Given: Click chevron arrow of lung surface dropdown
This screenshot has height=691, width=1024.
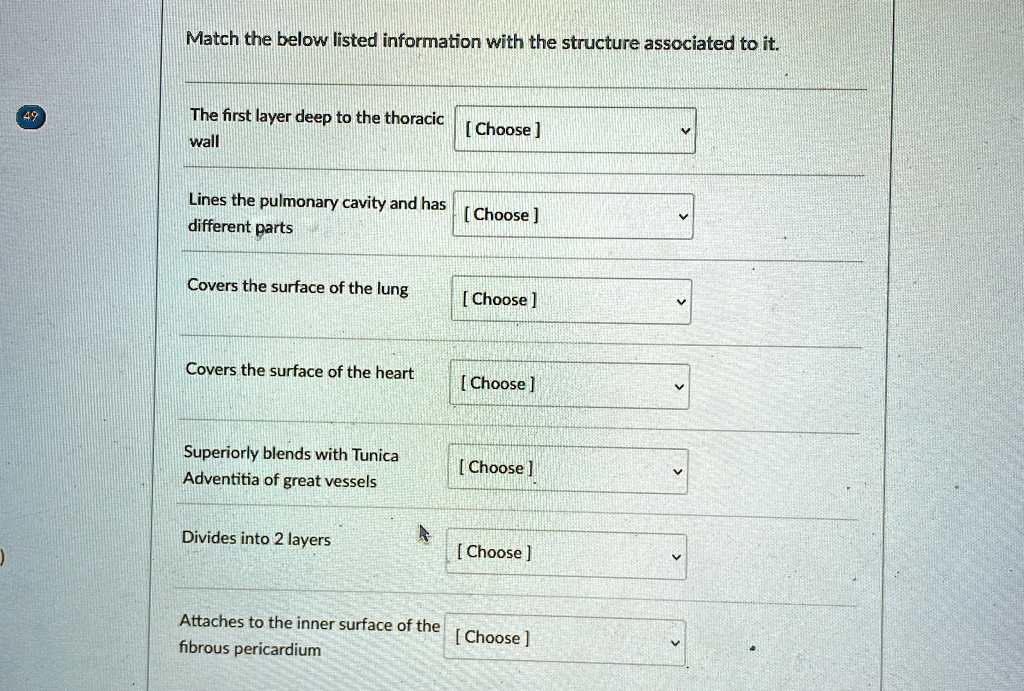Looking at the screenshot, I should [681, 302].
